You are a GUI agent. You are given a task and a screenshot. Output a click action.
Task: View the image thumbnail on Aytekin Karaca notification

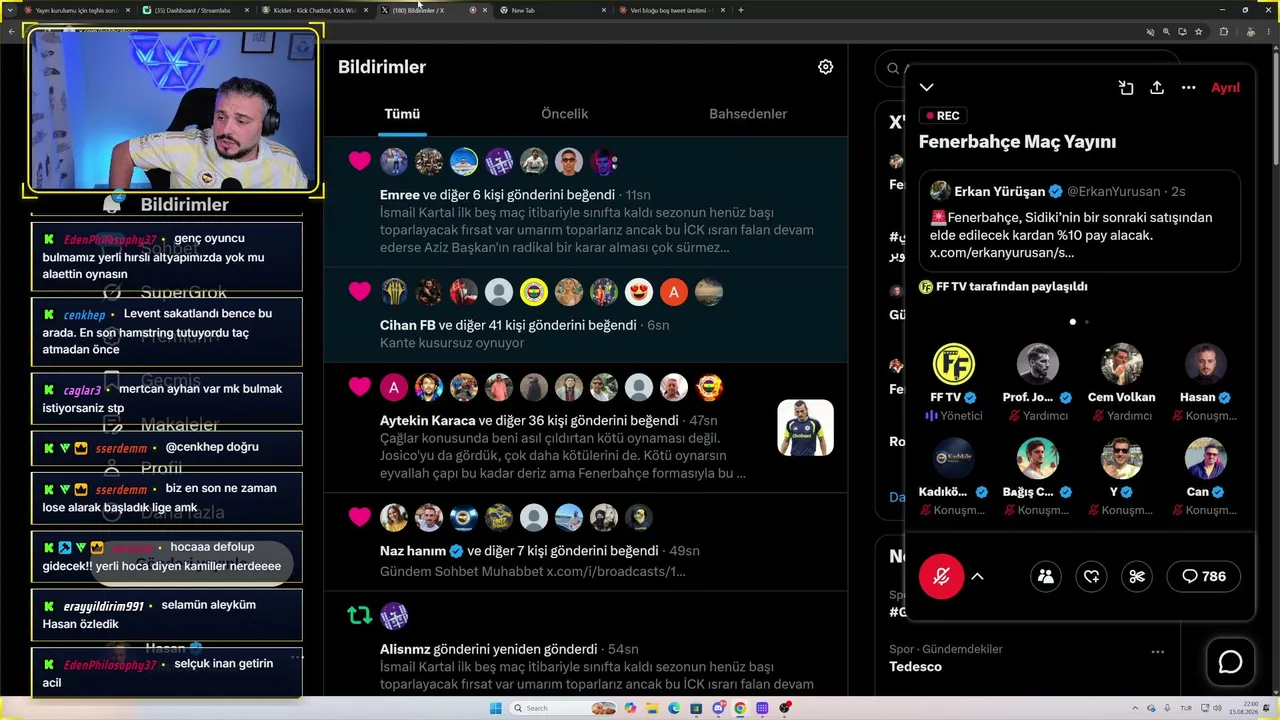pyautogui.click(x=805, y=428)
